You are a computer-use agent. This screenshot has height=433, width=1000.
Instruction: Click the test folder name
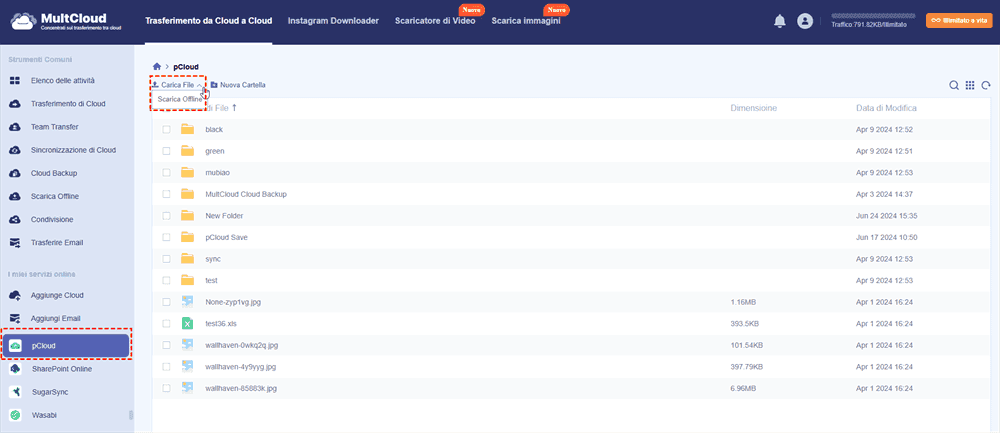point(212,281)
